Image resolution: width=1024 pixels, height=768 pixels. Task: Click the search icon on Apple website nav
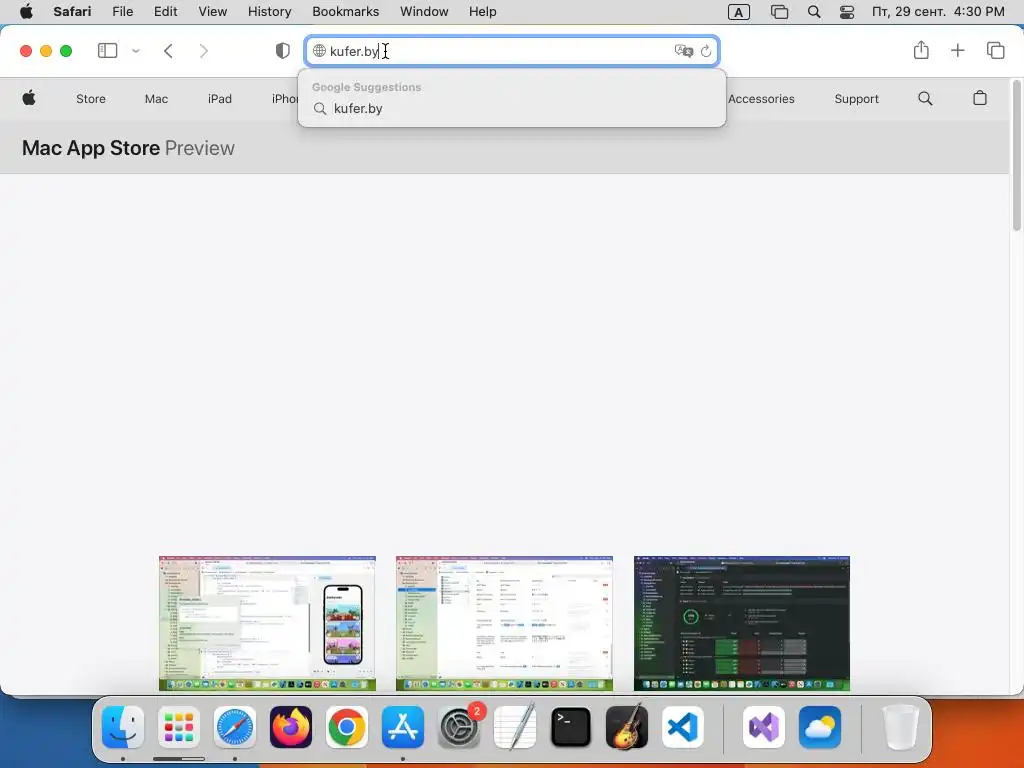click(925, 98)
